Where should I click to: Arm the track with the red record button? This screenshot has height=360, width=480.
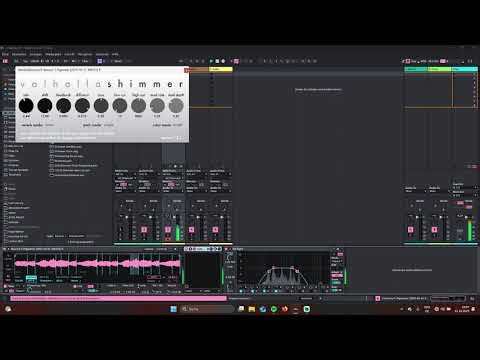[x=168, y=239]
